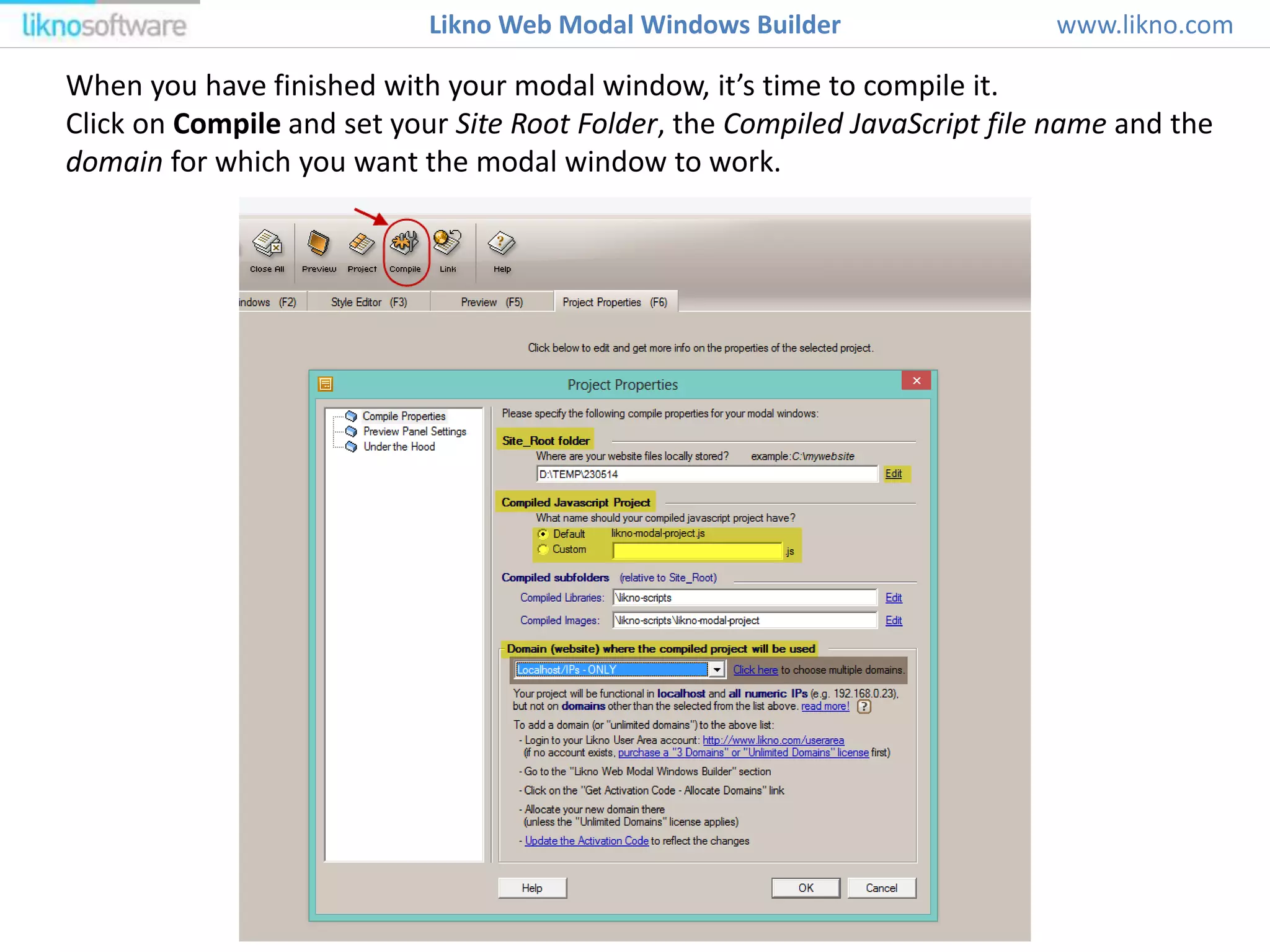Click the Site_Root folder path field
The width and height of the screenshot is (1270, 952).
click(707, 474)
